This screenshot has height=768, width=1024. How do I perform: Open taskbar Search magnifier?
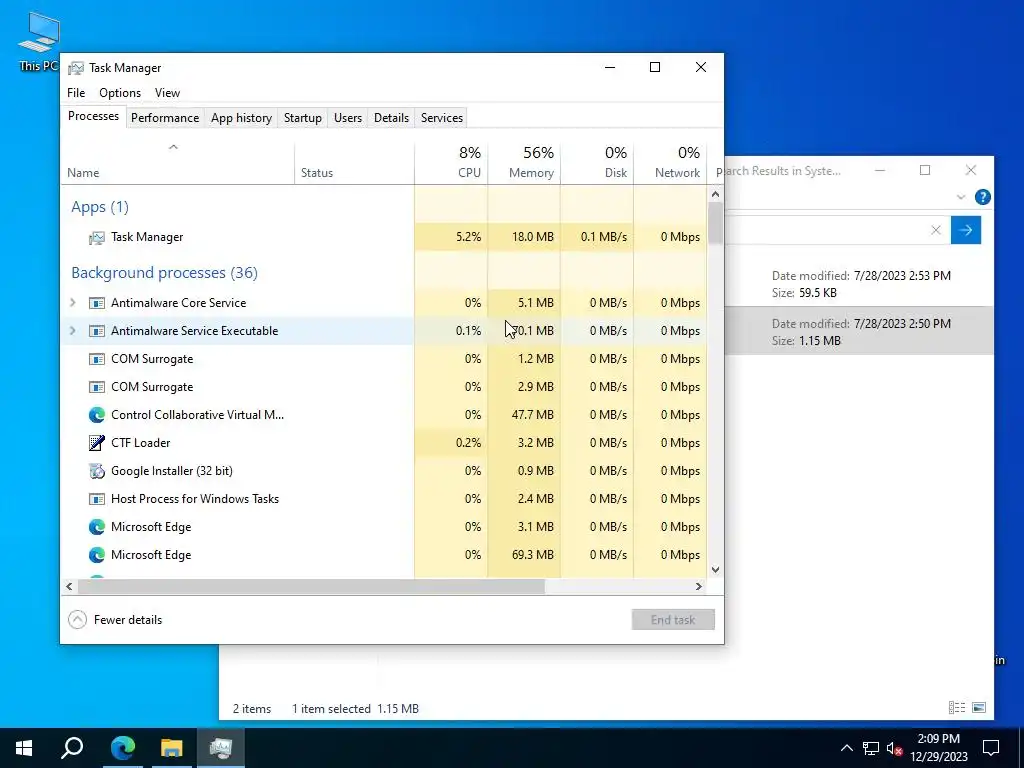(72, 748)
